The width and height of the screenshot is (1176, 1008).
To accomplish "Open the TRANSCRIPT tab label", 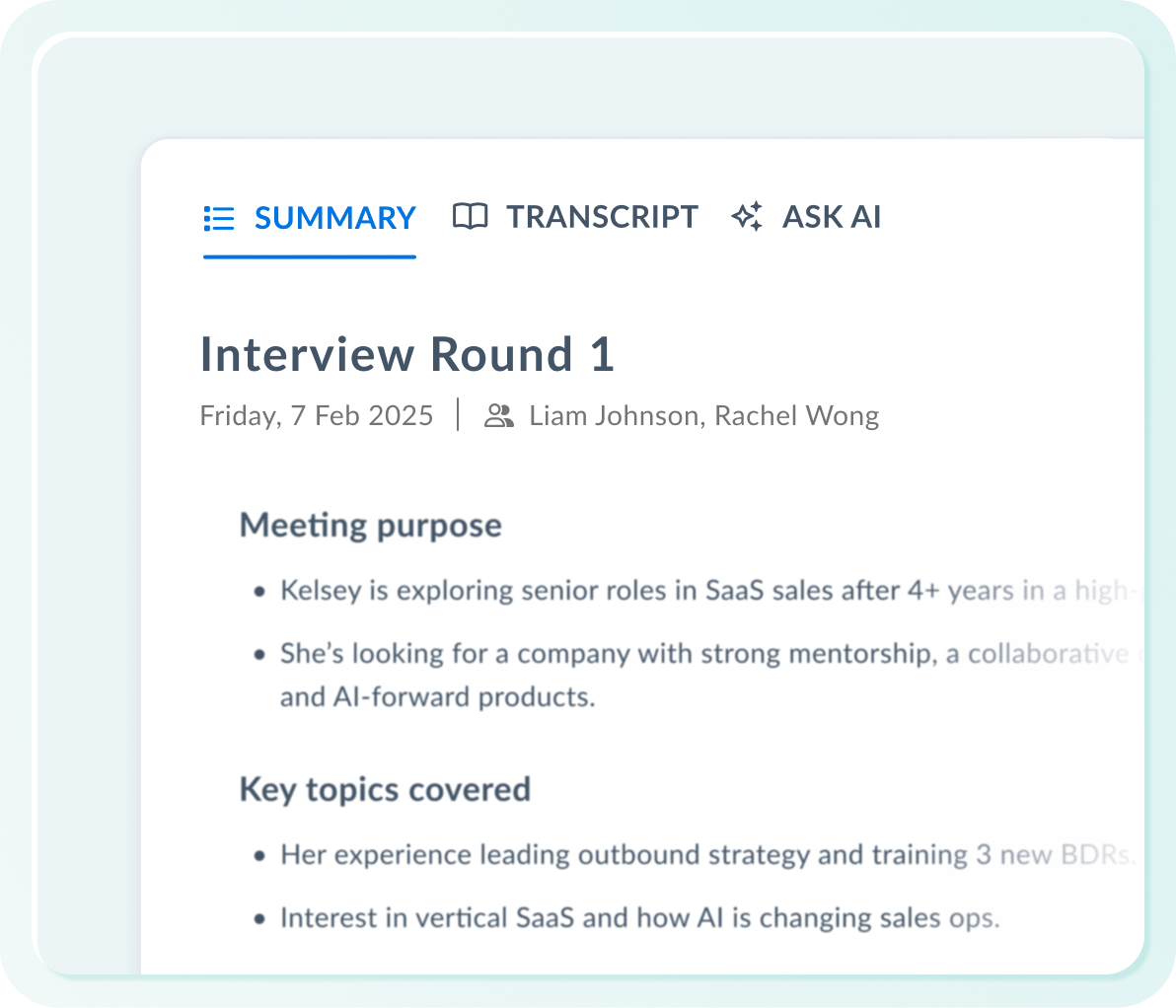I will click(x=602, y=217).
